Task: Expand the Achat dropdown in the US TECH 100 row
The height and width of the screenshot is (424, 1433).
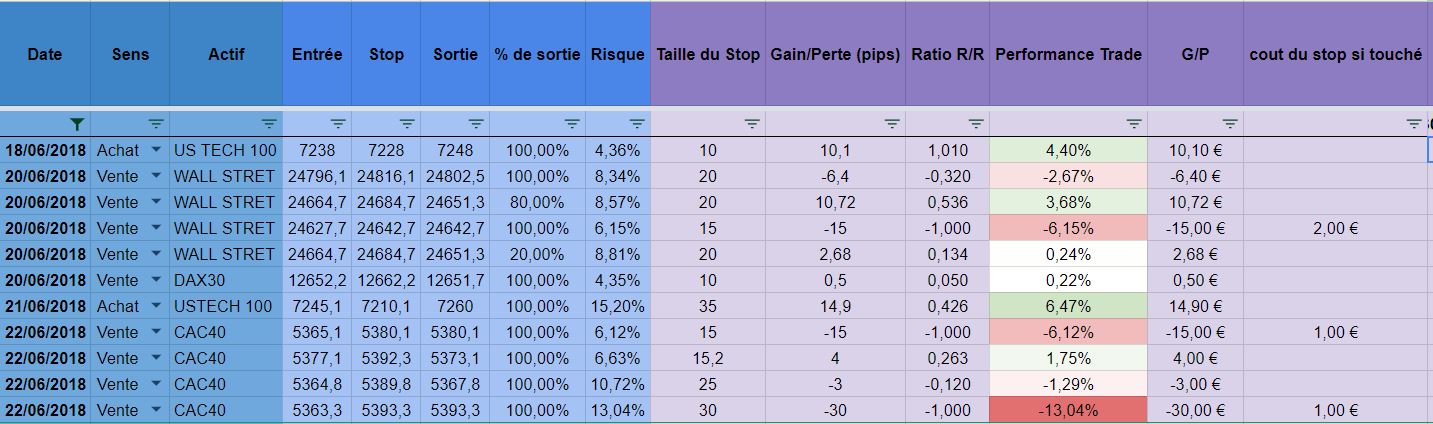Action: tap(155, 150)
